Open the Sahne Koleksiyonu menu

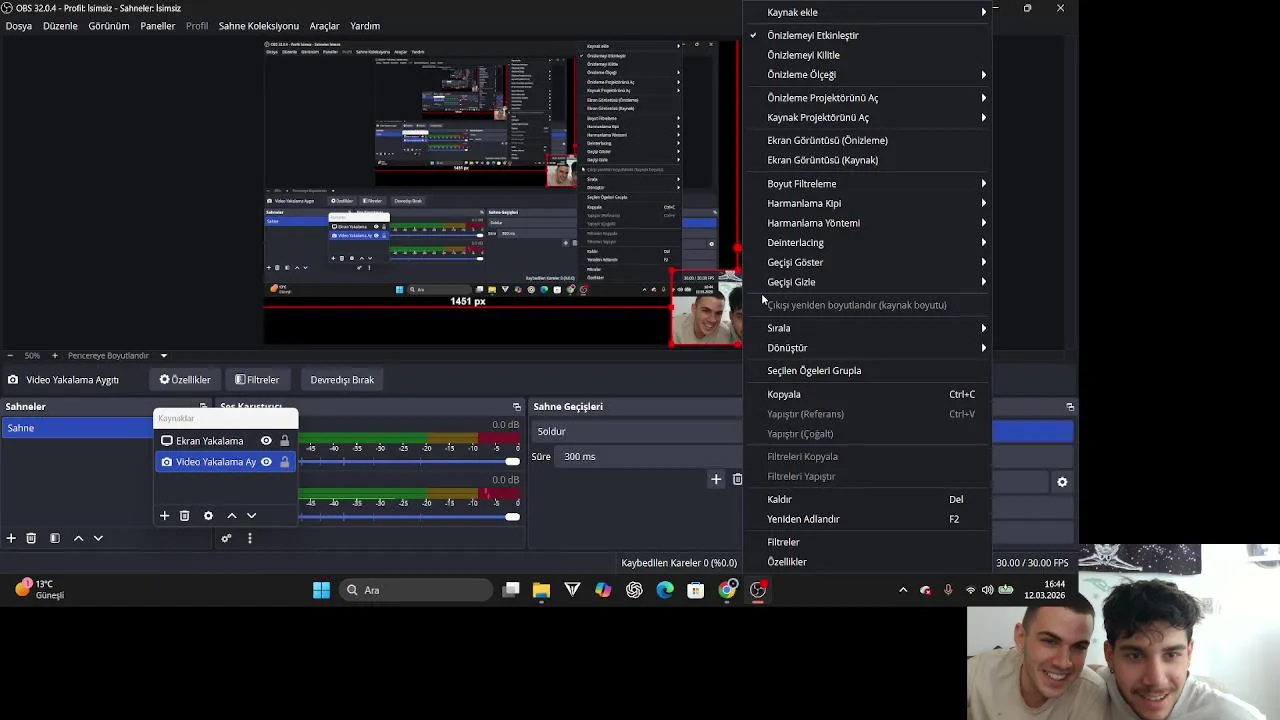click(259, 26)
